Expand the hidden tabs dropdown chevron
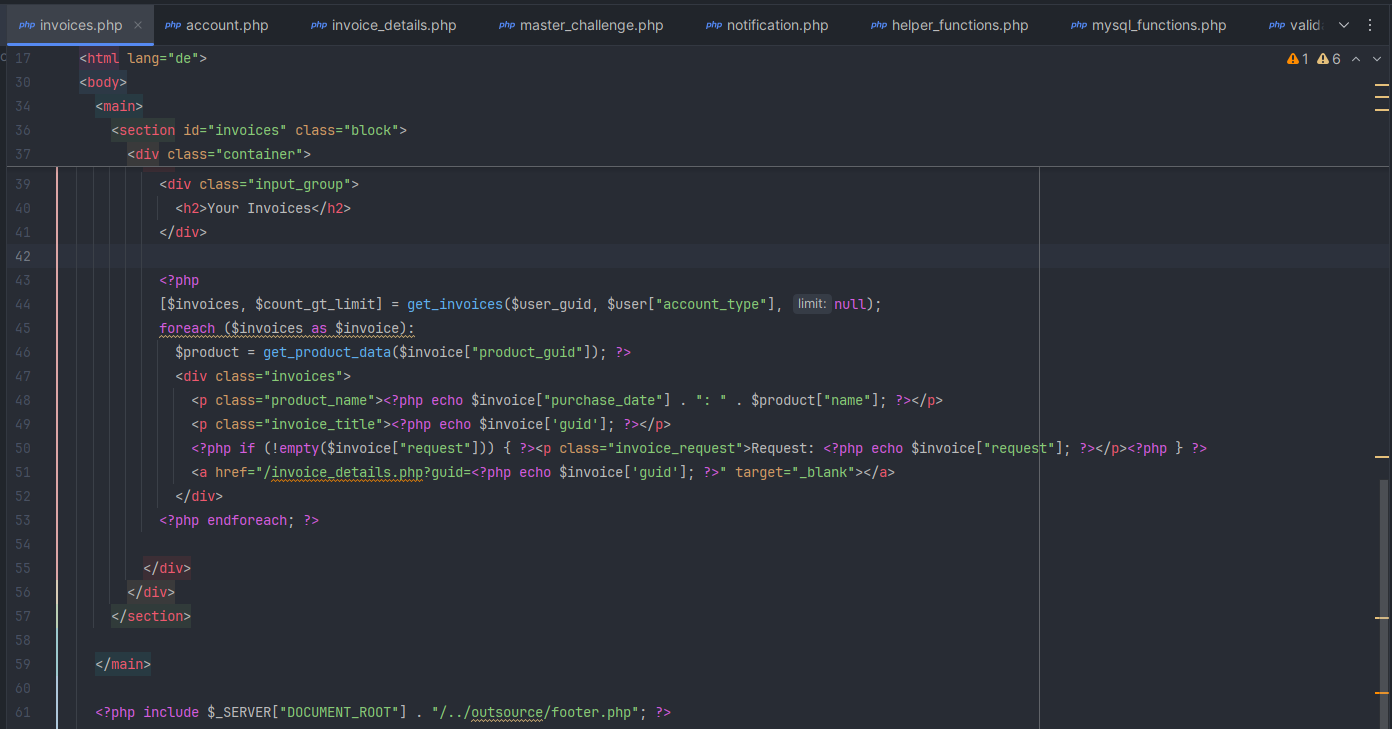The image size is (1392, 729). [1343, 25]
